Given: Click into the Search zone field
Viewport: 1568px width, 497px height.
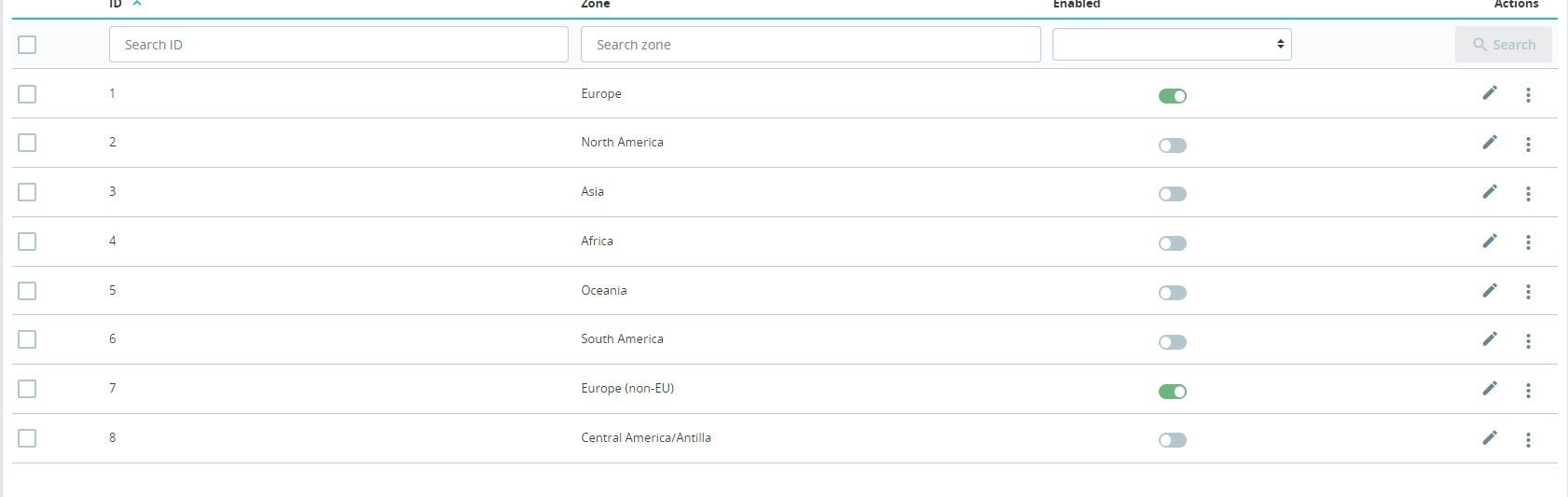Looking at the screenshot, I should click(x=810, y=45).
